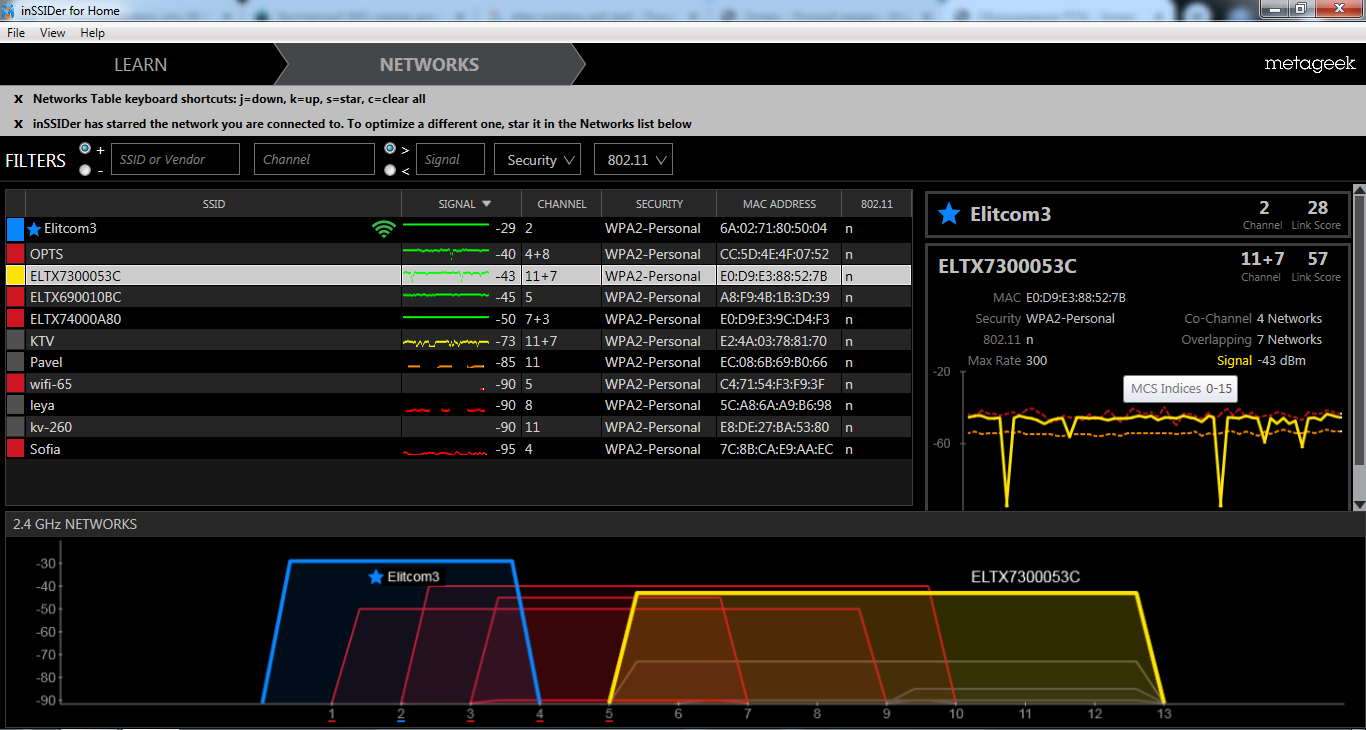1366x730 pixels.
Task: Click the metageek logo
Action: [x=1310, y=64]
